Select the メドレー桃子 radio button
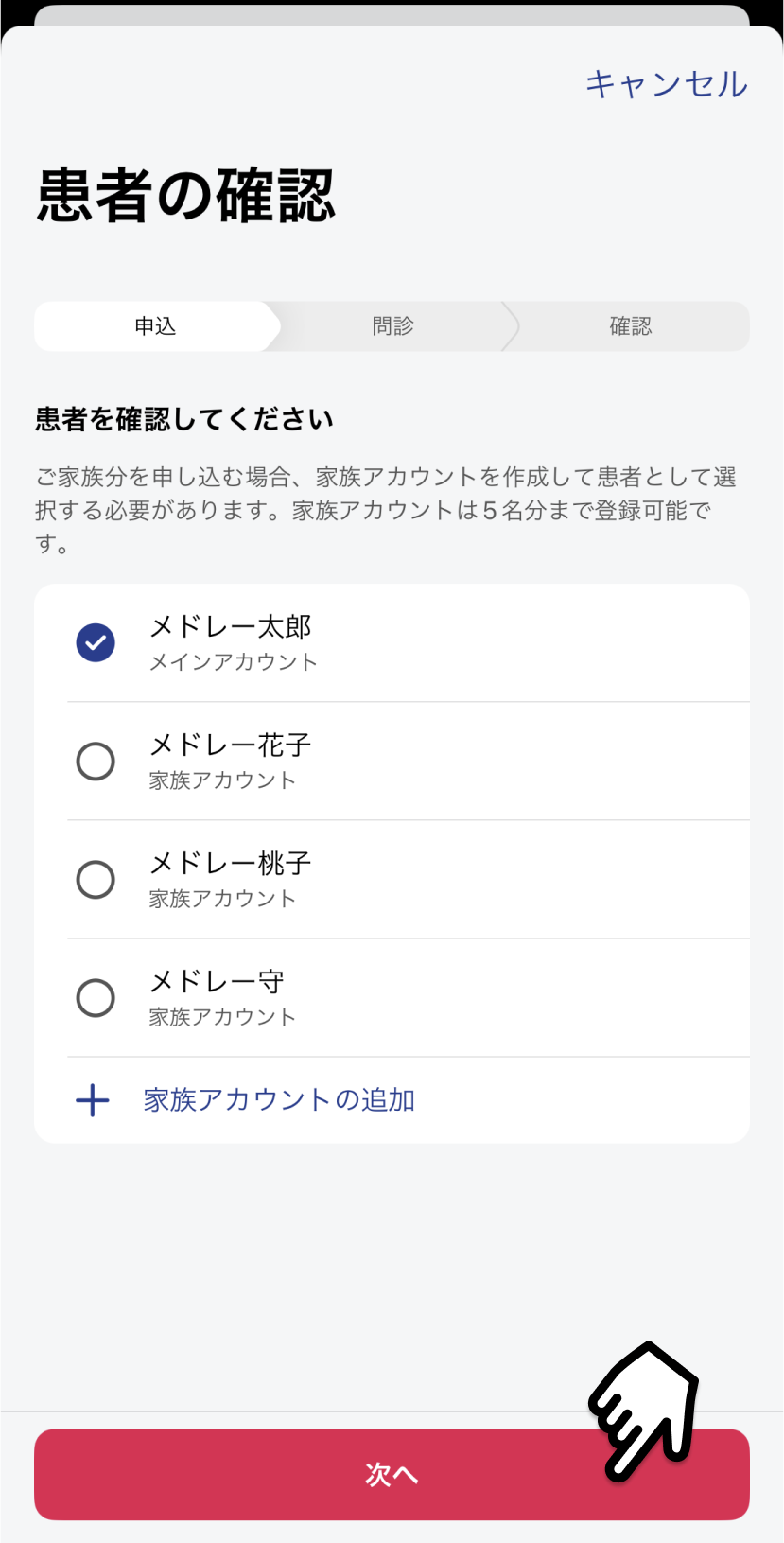 click(x=96, y=880)
